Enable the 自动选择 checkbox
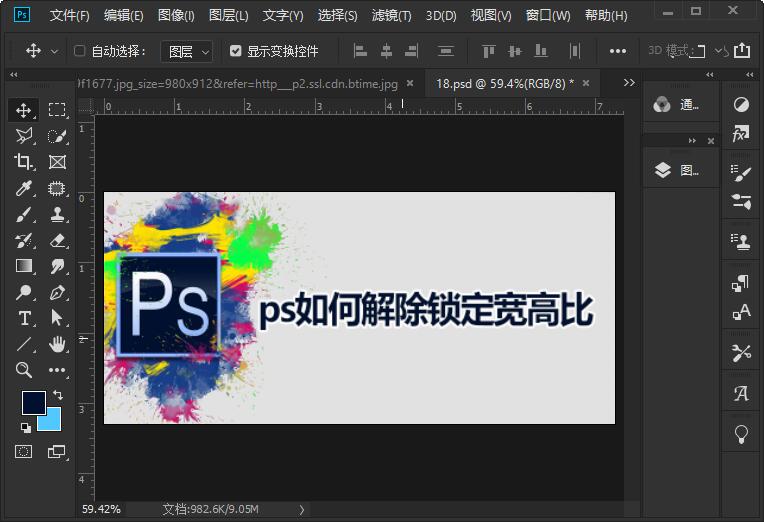Image resolution: width=764 pixels, height=522 pixels. click(x=79, y=51)
